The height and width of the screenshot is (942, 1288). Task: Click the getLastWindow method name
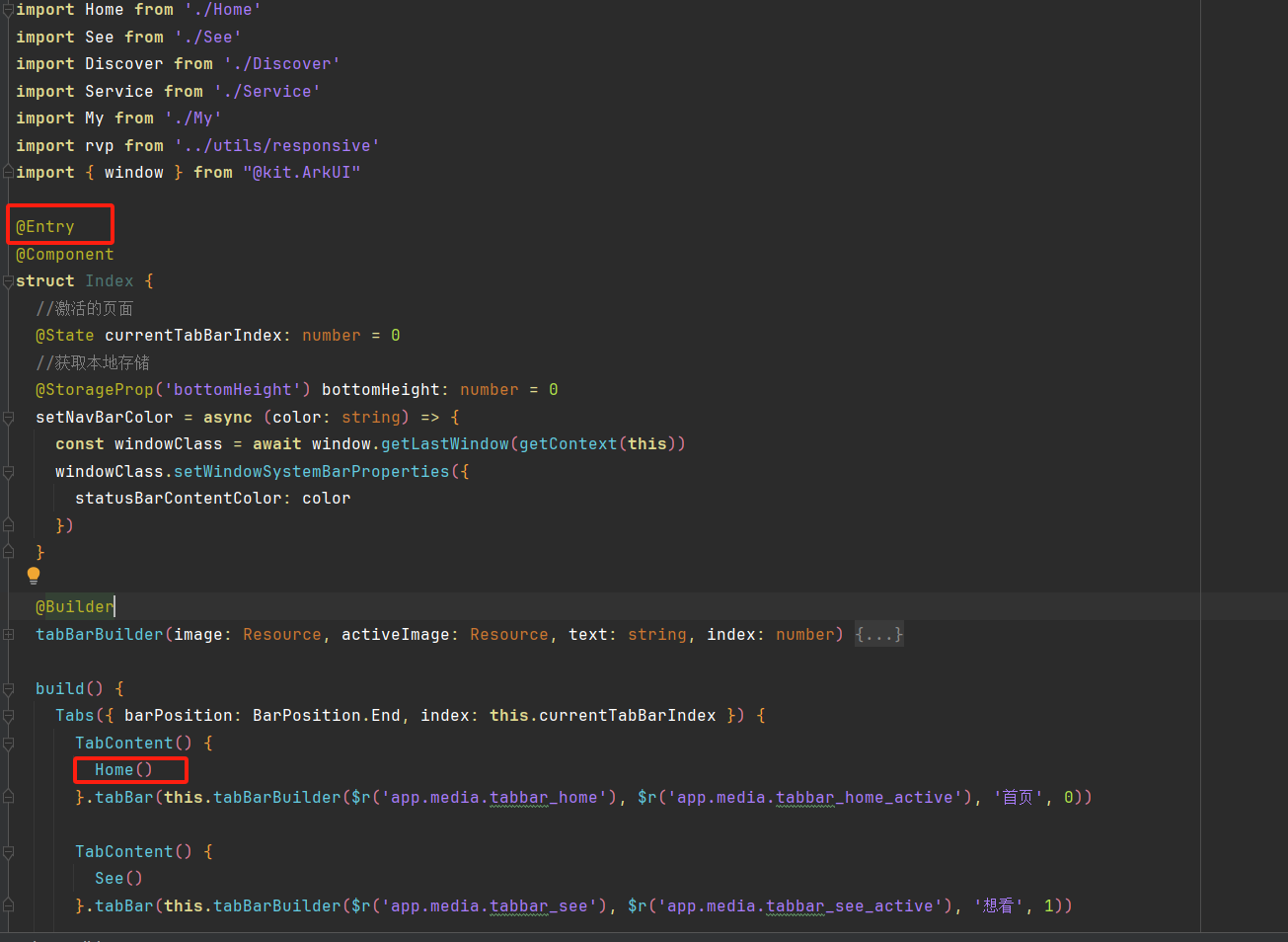coord(444,444)
